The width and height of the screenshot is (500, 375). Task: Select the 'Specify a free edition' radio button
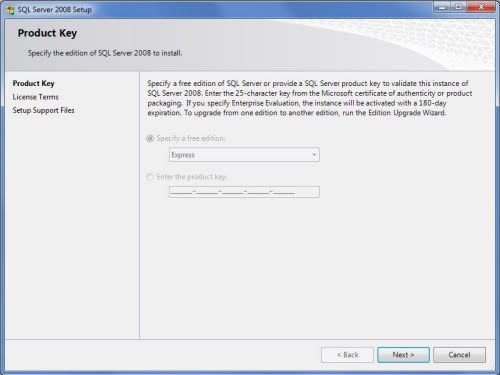coord(150,138)
